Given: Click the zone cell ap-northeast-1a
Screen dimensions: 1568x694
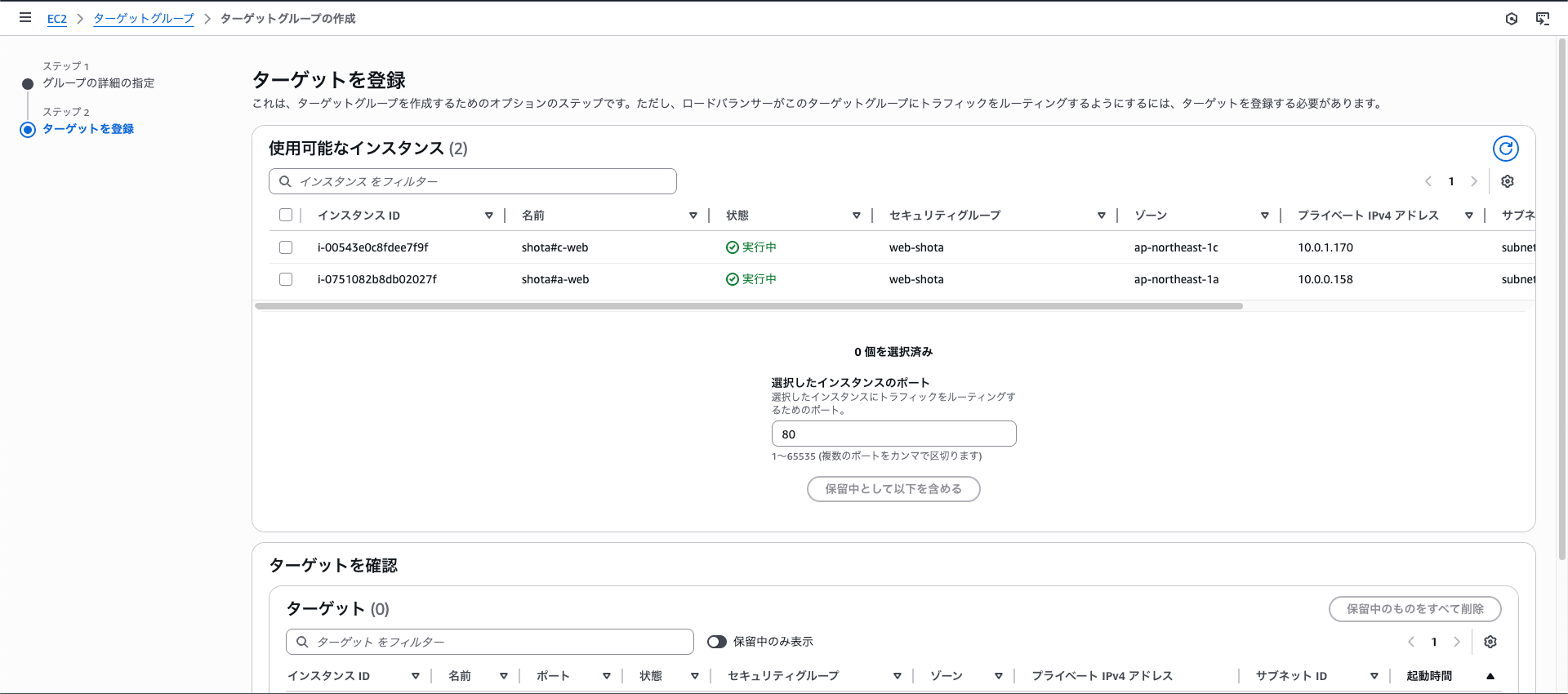Looking at the screenshot, I should point(1176,279).
